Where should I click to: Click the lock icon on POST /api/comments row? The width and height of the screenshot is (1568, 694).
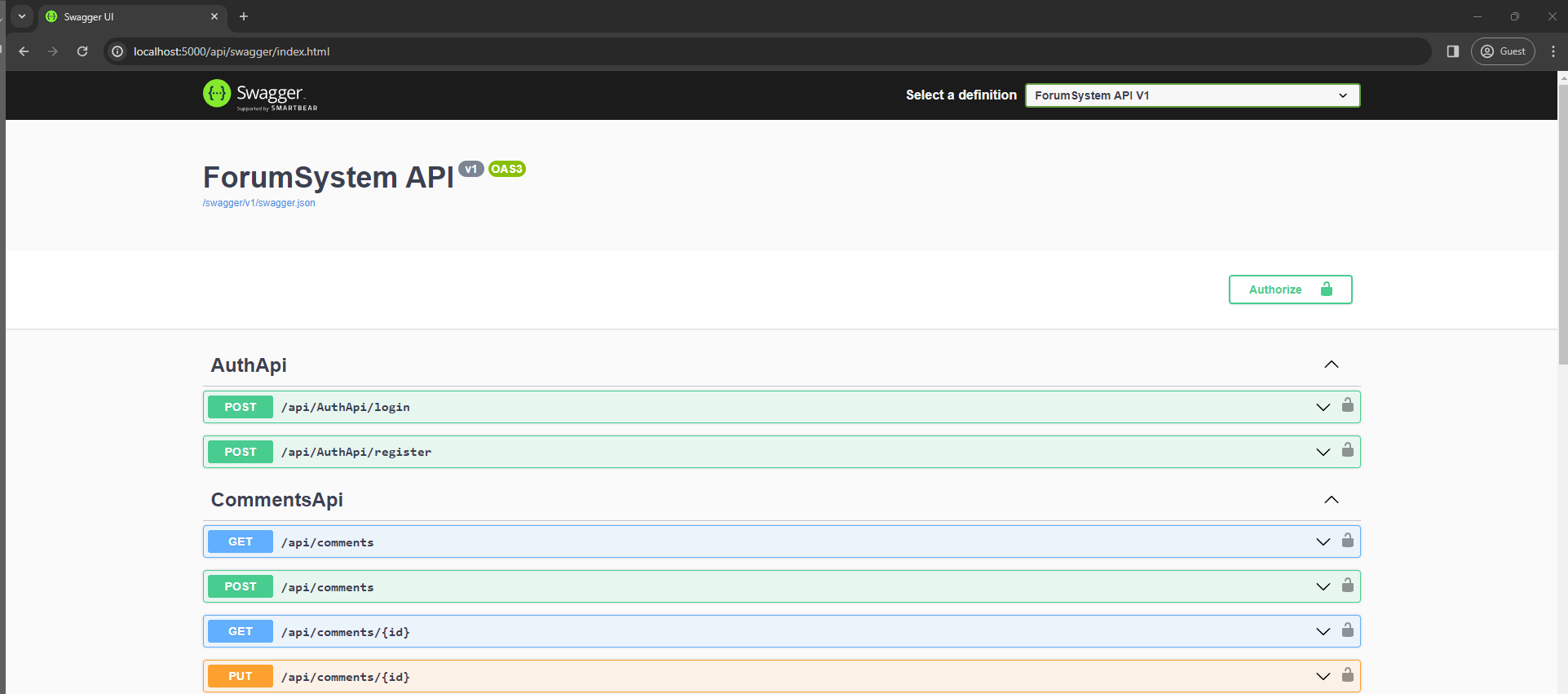pyautogui.click(x=1348, y=584)
